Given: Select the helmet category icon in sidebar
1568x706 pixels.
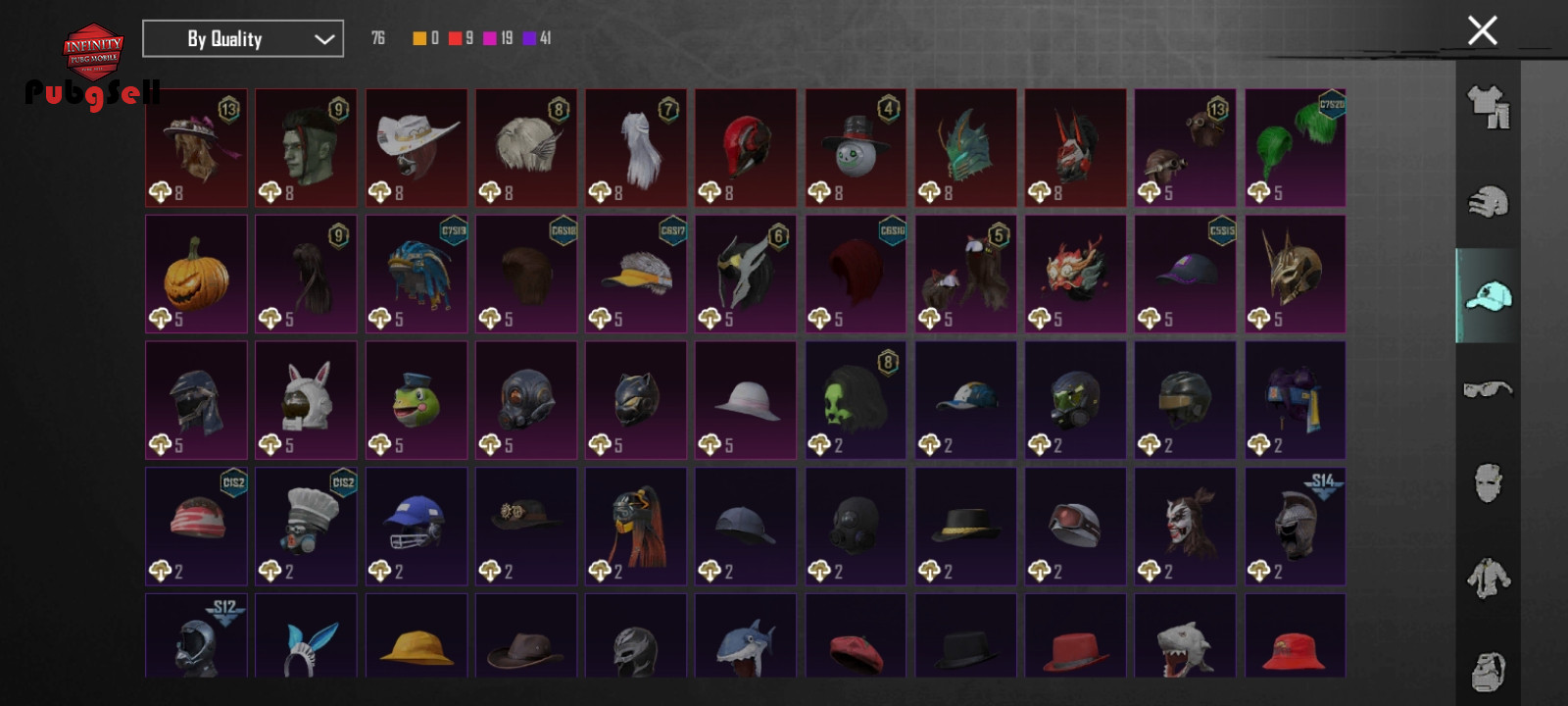Looking at the screenshot, I should (1488, 201).
